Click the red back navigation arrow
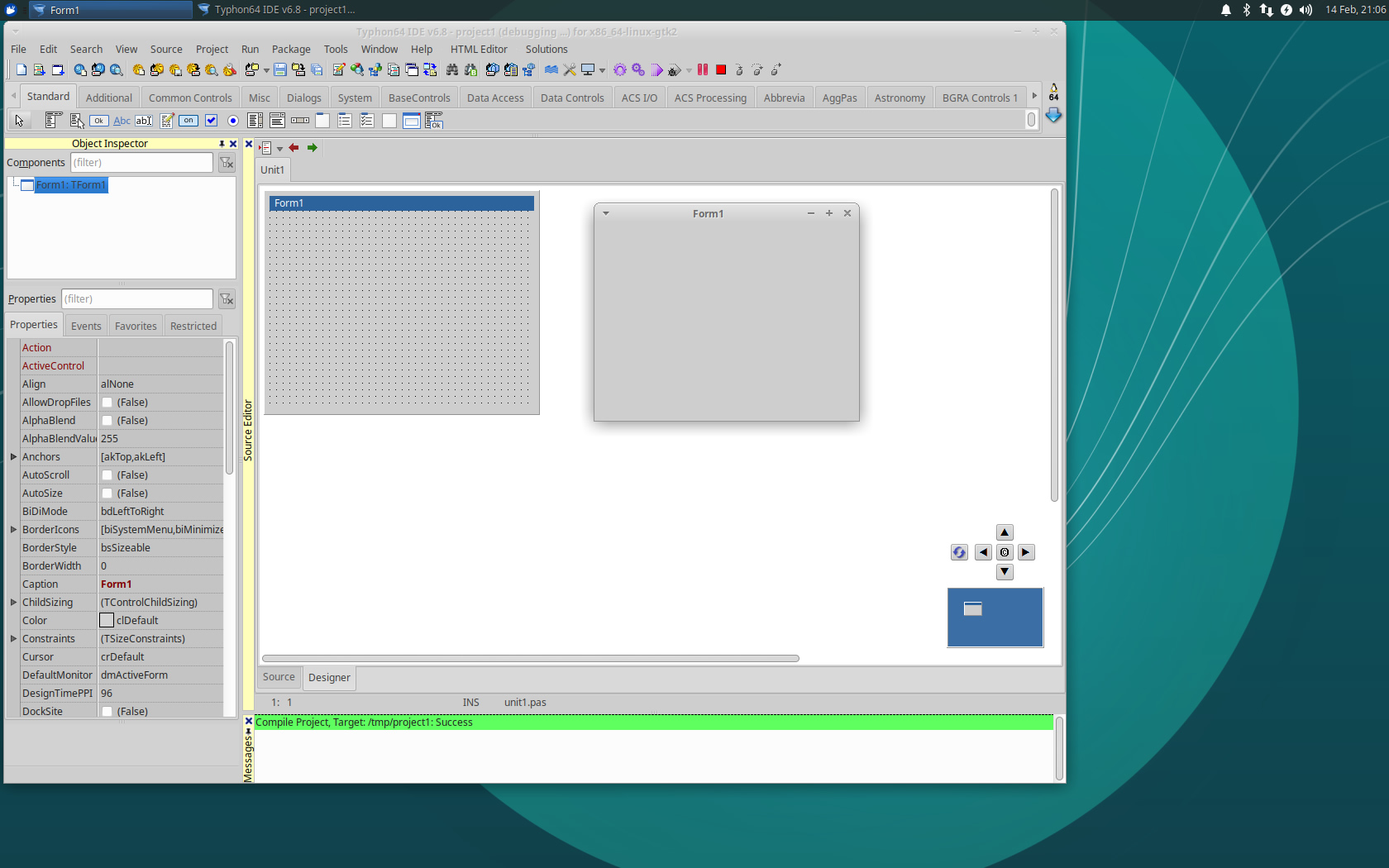The height and width of the screenshot is (868, 1389). [x=294, y=148]
